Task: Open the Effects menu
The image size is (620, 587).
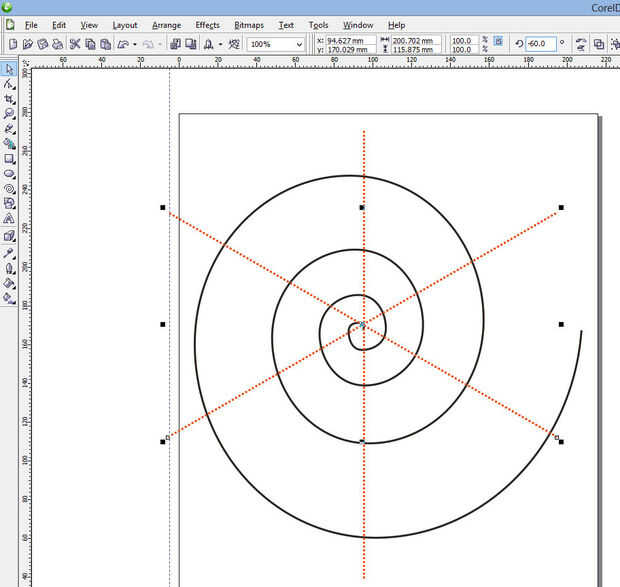Action: tap(207, 24)
